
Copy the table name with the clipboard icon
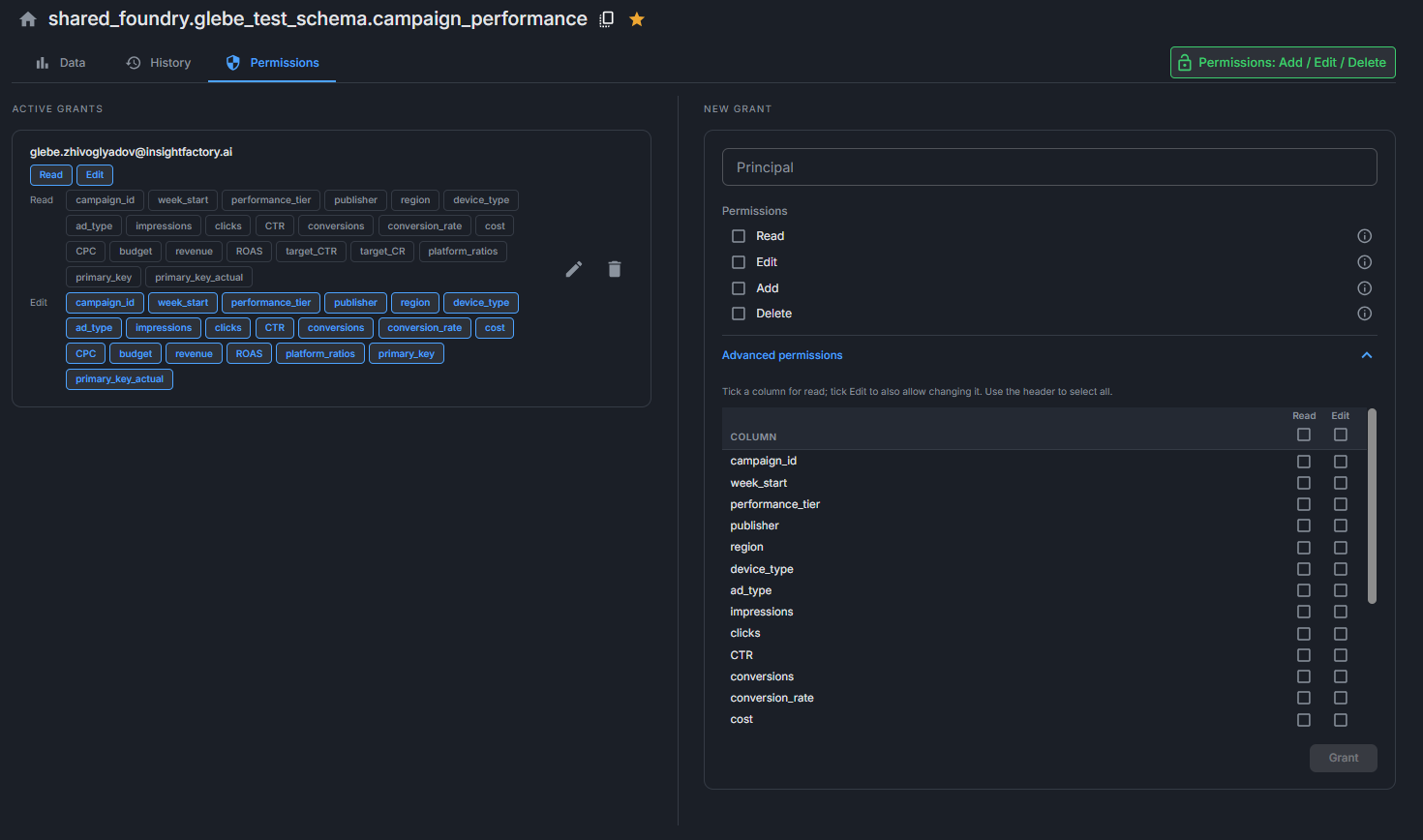607,19
